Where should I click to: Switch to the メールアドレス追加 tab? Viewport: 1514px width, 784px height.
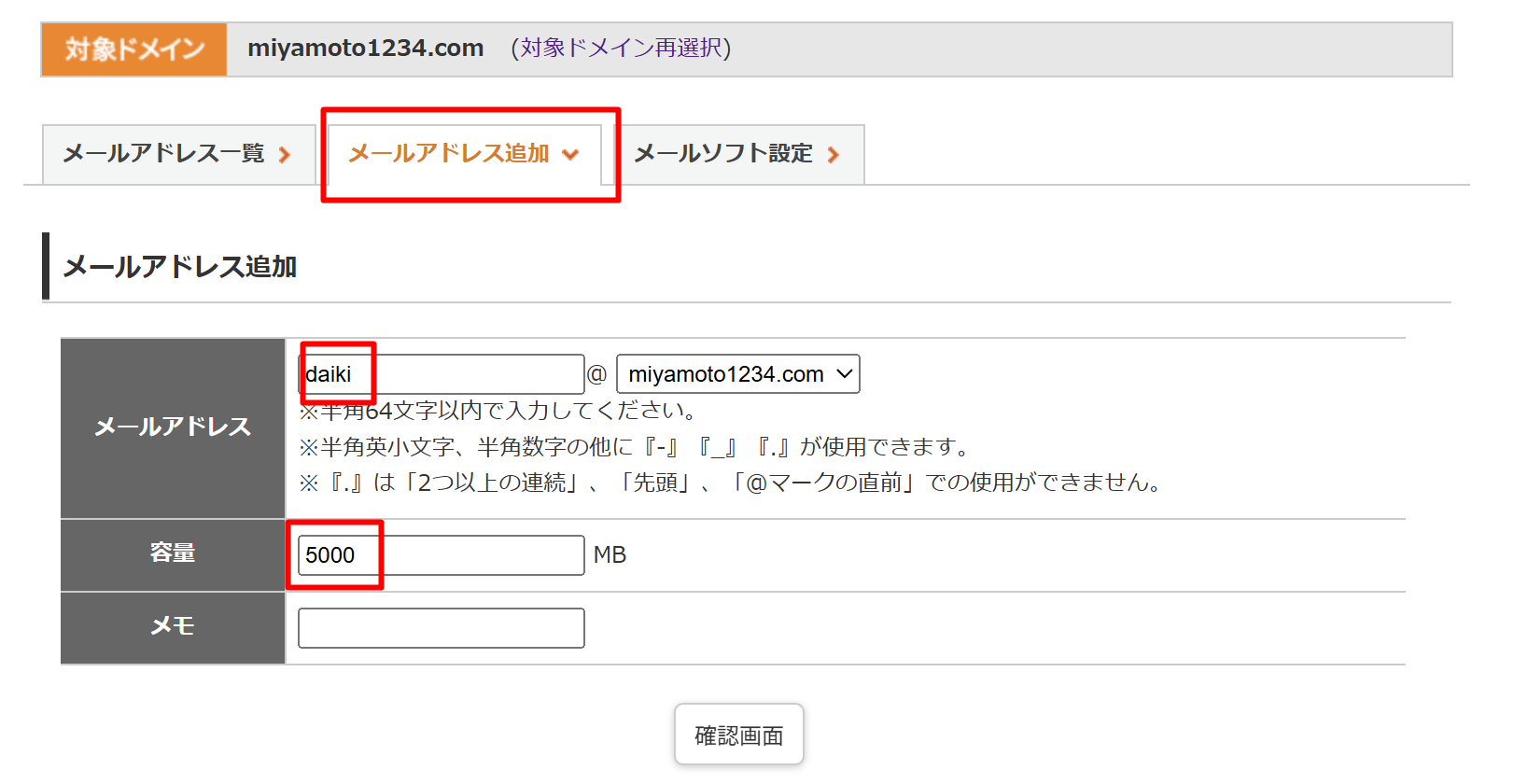click(449, 154)
